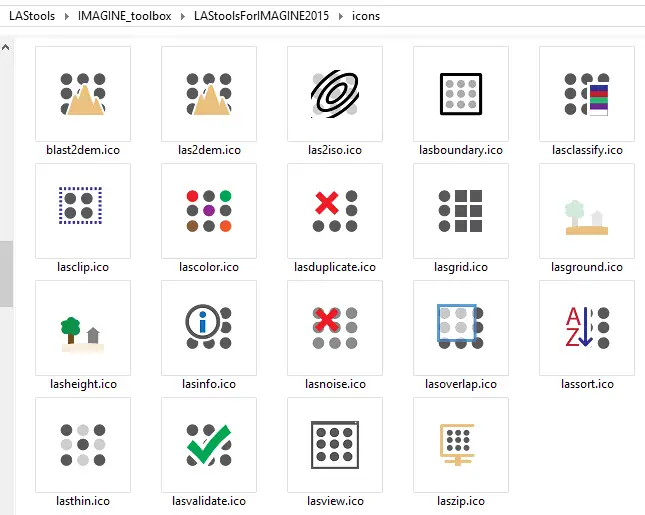
Task: Select the blast2dem.ico file icon
Action: point(83,94)
